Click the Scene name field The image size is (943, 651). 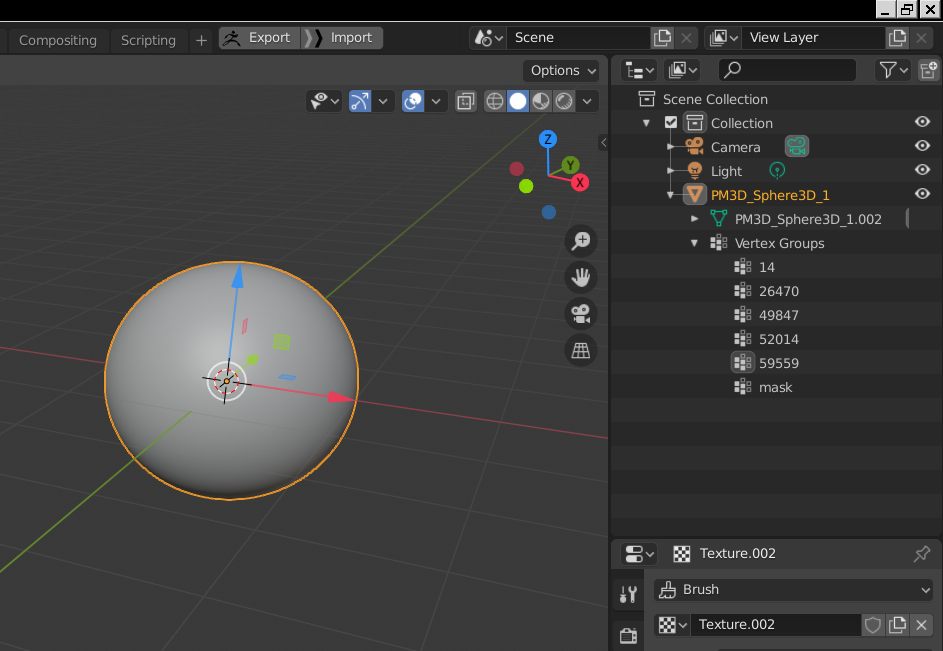pos(578,38)
